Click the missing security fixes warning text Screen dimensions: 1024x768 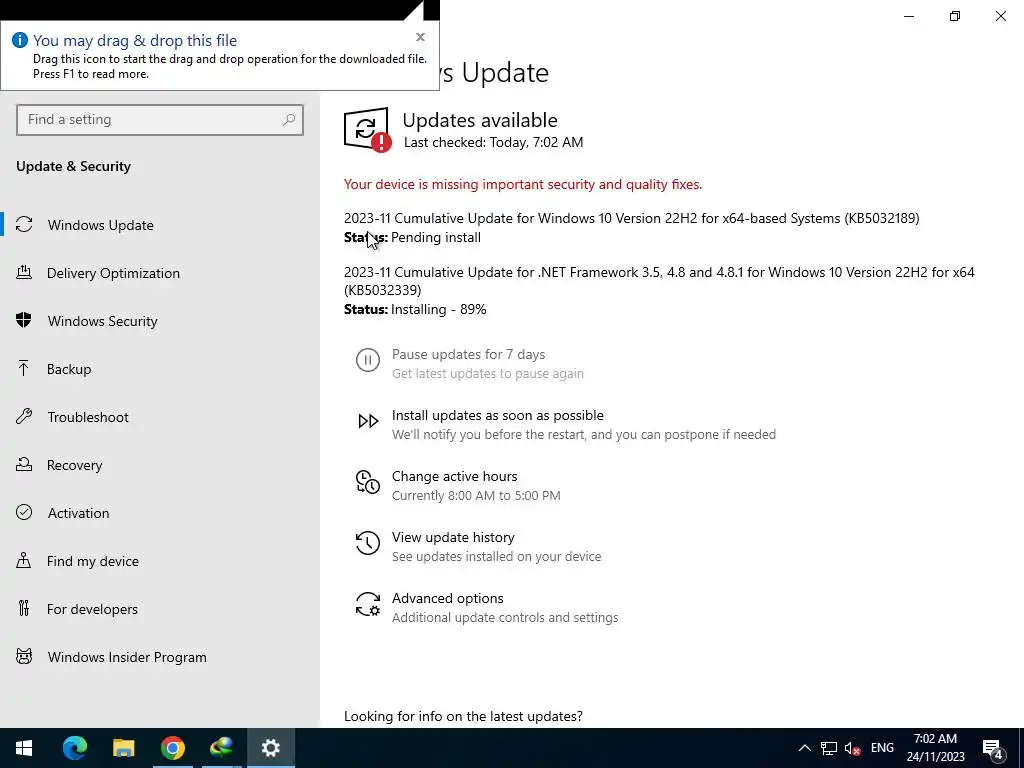coord(523,184)
